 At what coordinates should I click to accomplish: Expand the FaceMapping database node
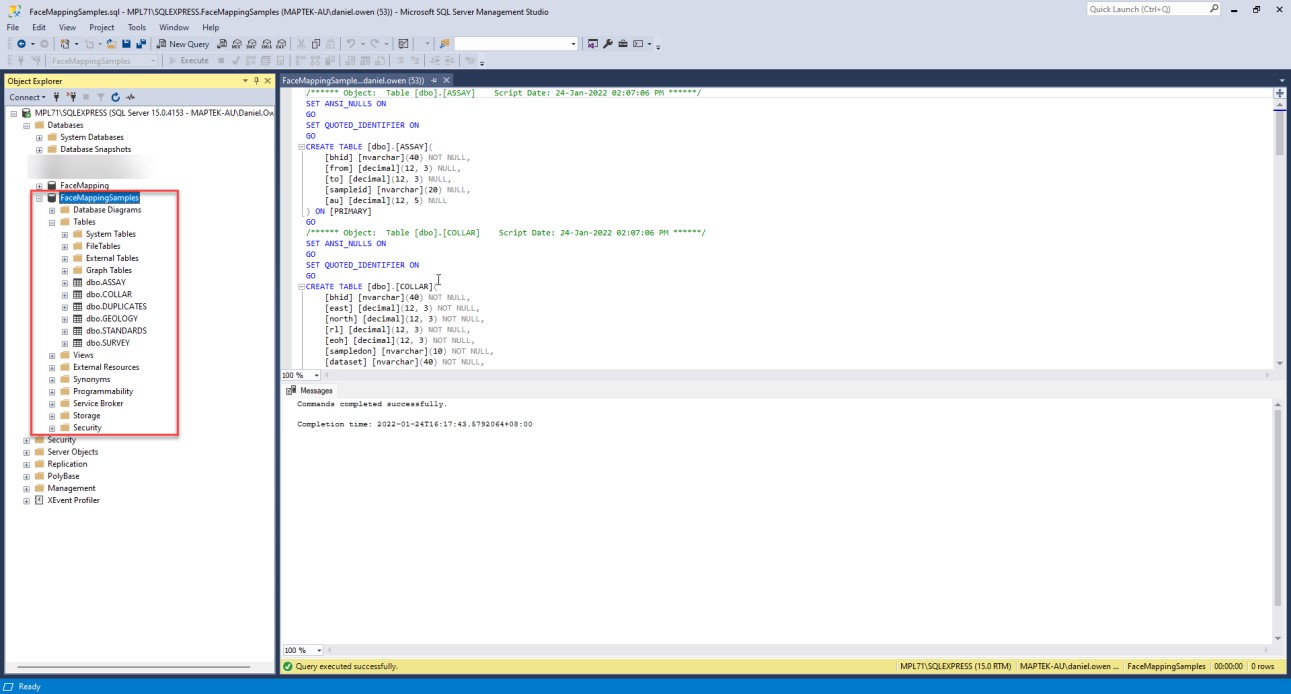[x=39, y=186]
